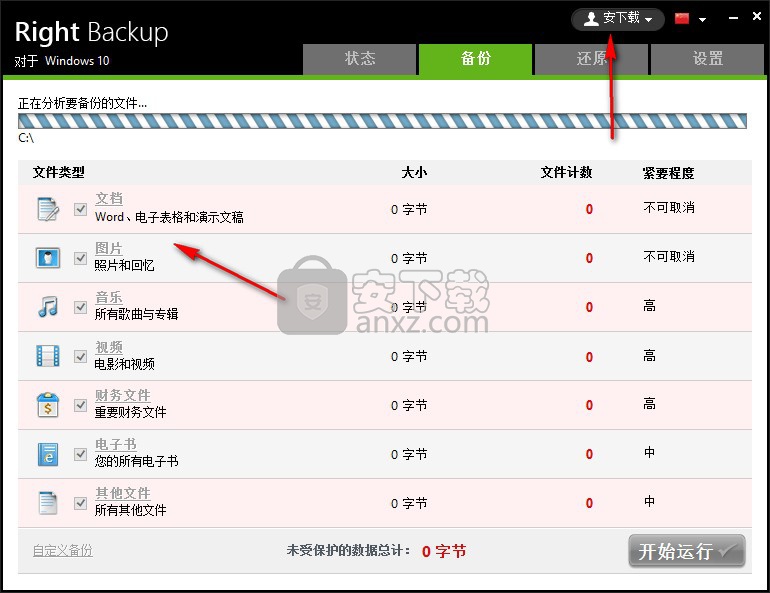Click the 开始运行 start button
This screenshot has width=770, height=593.
coord(687,551)
